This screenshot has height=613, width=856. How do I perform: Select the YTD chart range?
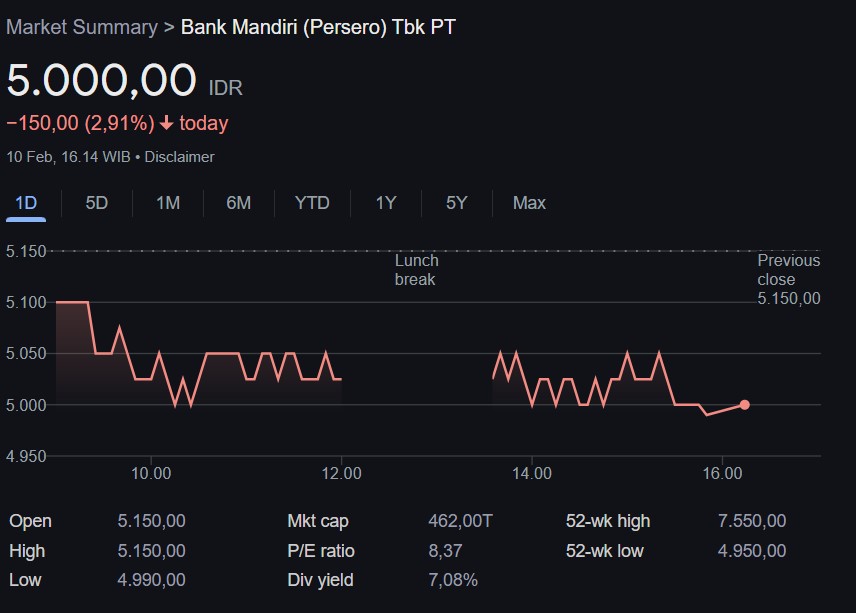(312, 203)
